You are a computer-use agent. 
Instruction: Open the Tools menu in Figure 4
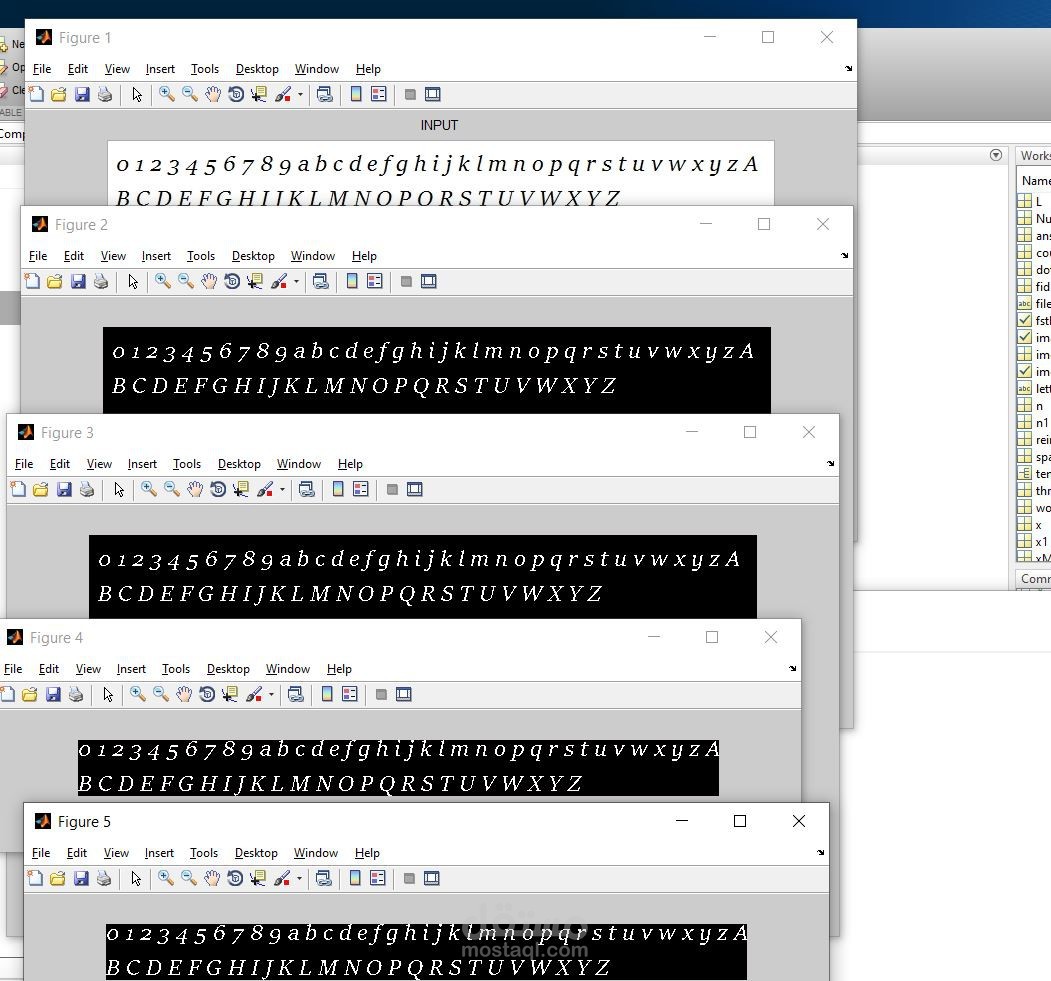tap(176, 669)
